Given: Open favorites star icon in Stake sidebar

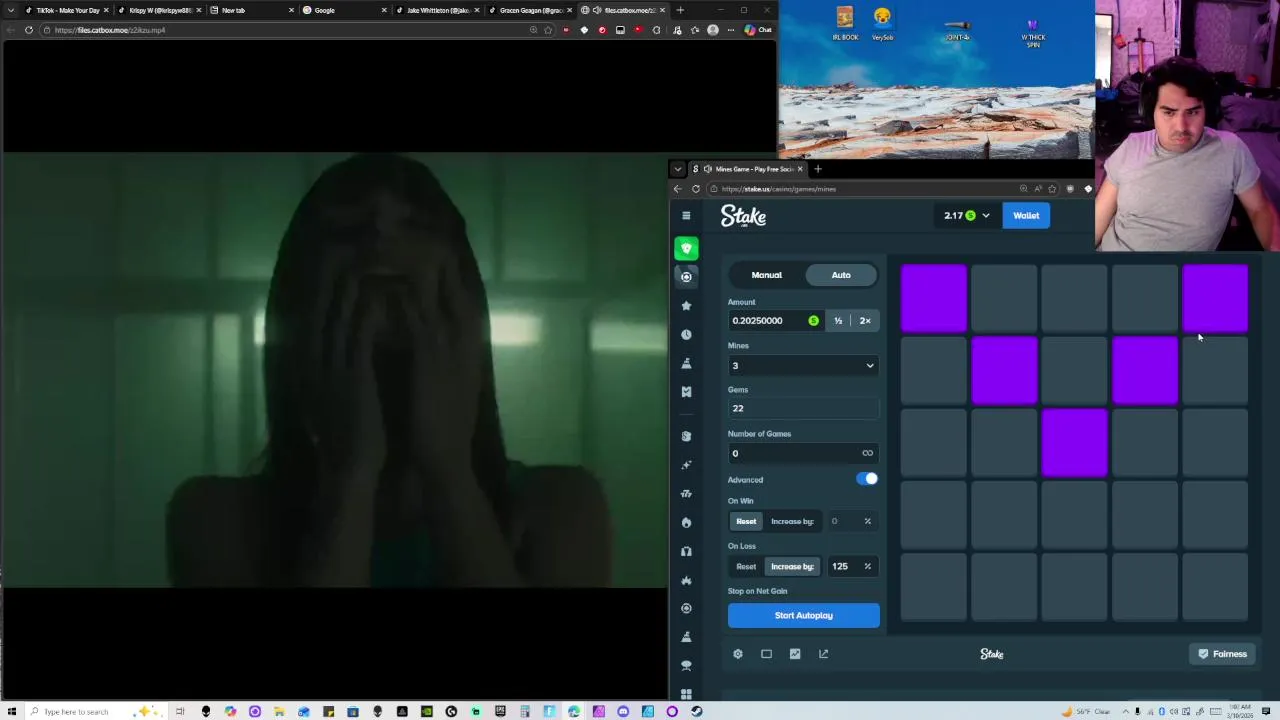Looking at the screenshot, I should [x=686, y=305].
